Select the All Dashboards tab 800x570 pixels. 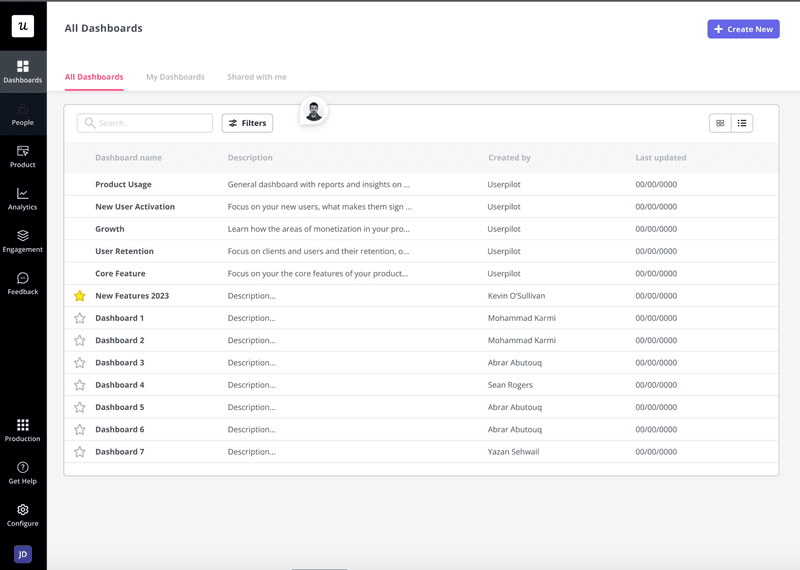point(94,77)
